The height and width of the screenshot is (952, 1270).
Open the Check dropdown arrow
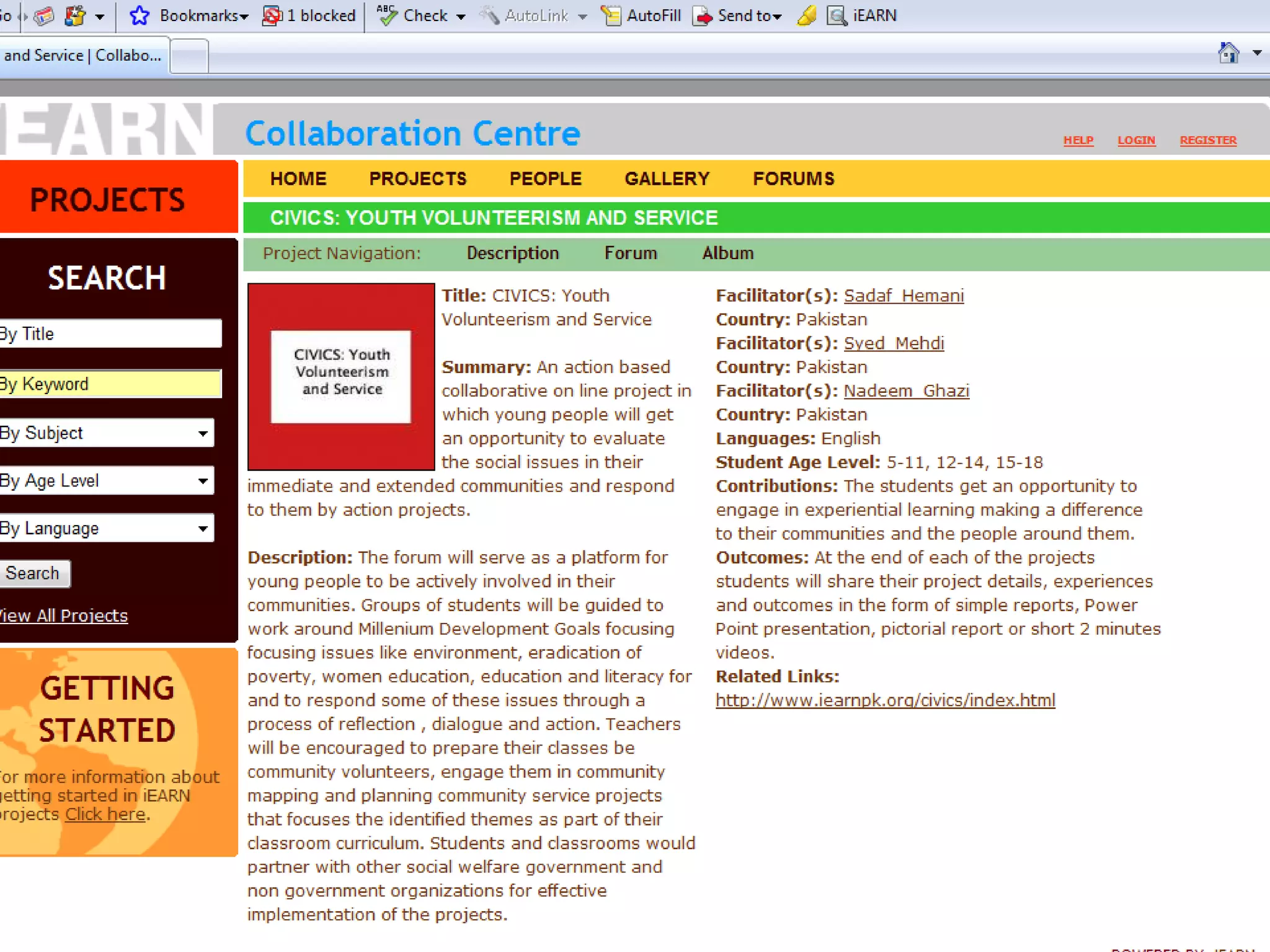[x=461, y=17]
